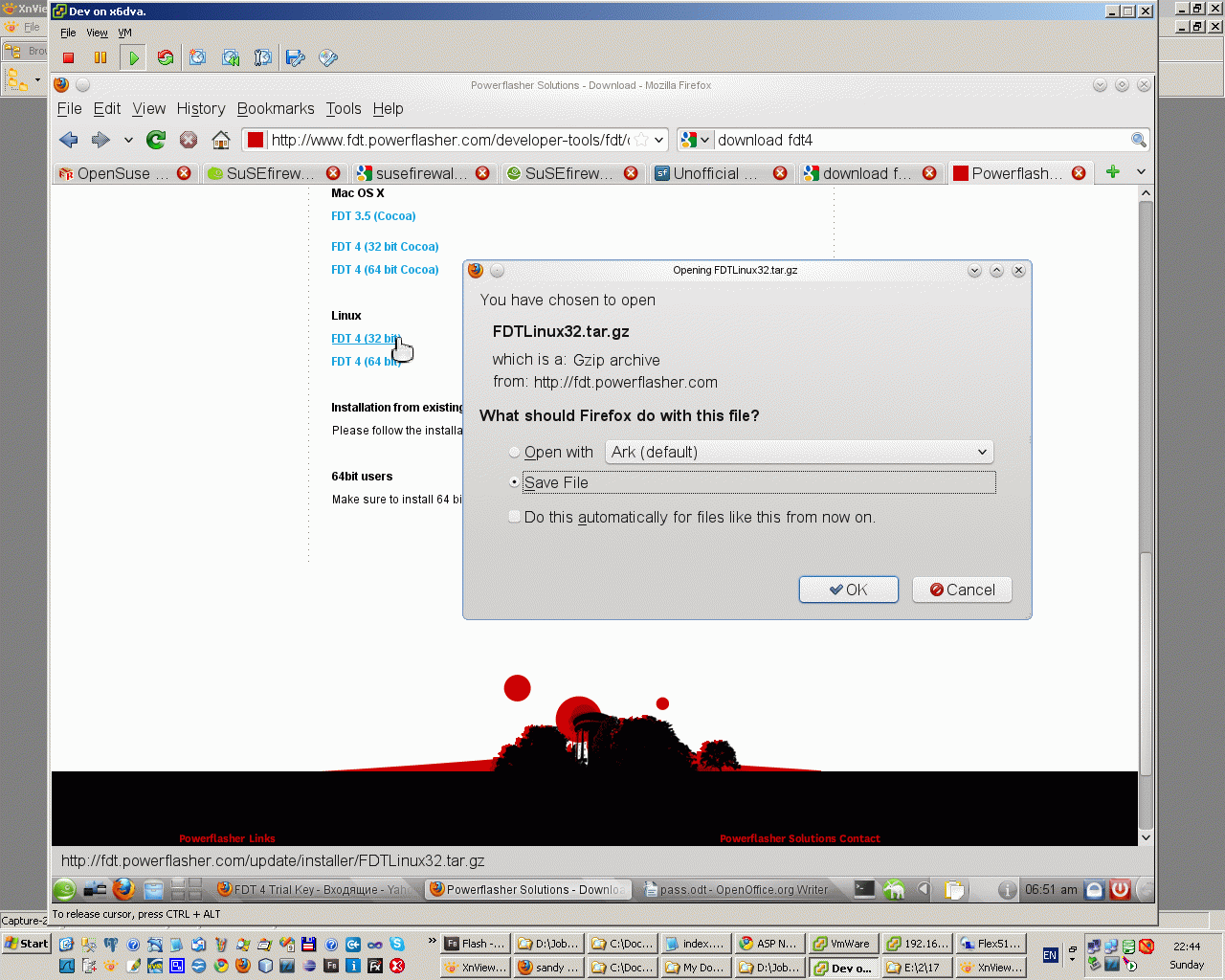1225x980 pixels.
Task: Click OK in the download dialog
Action: (849, 590)
